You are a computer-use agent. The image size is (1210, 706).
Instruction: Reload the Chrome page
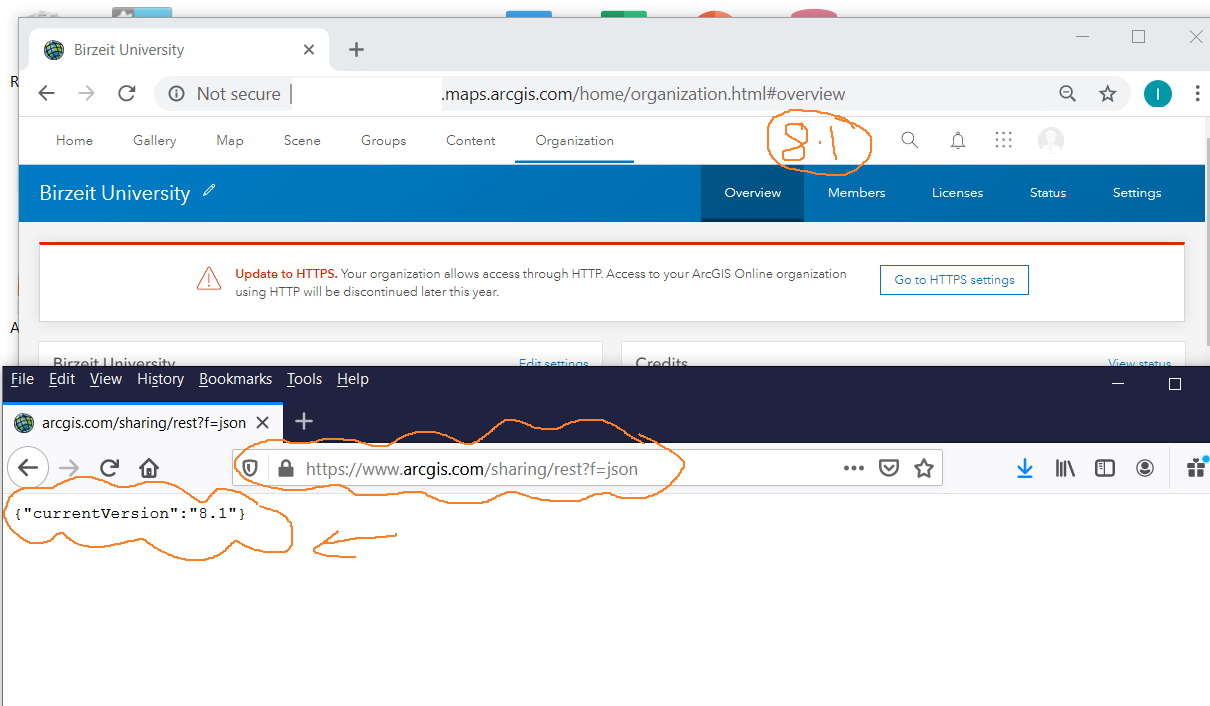pyautogui.click(x=127, y=93)
